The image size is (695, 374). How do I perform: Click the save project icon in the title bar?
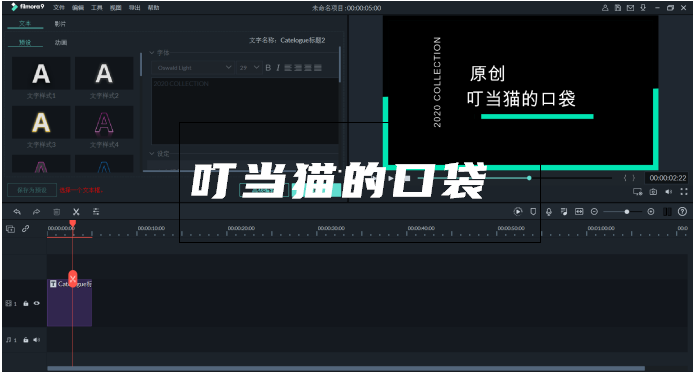point(617,8)
